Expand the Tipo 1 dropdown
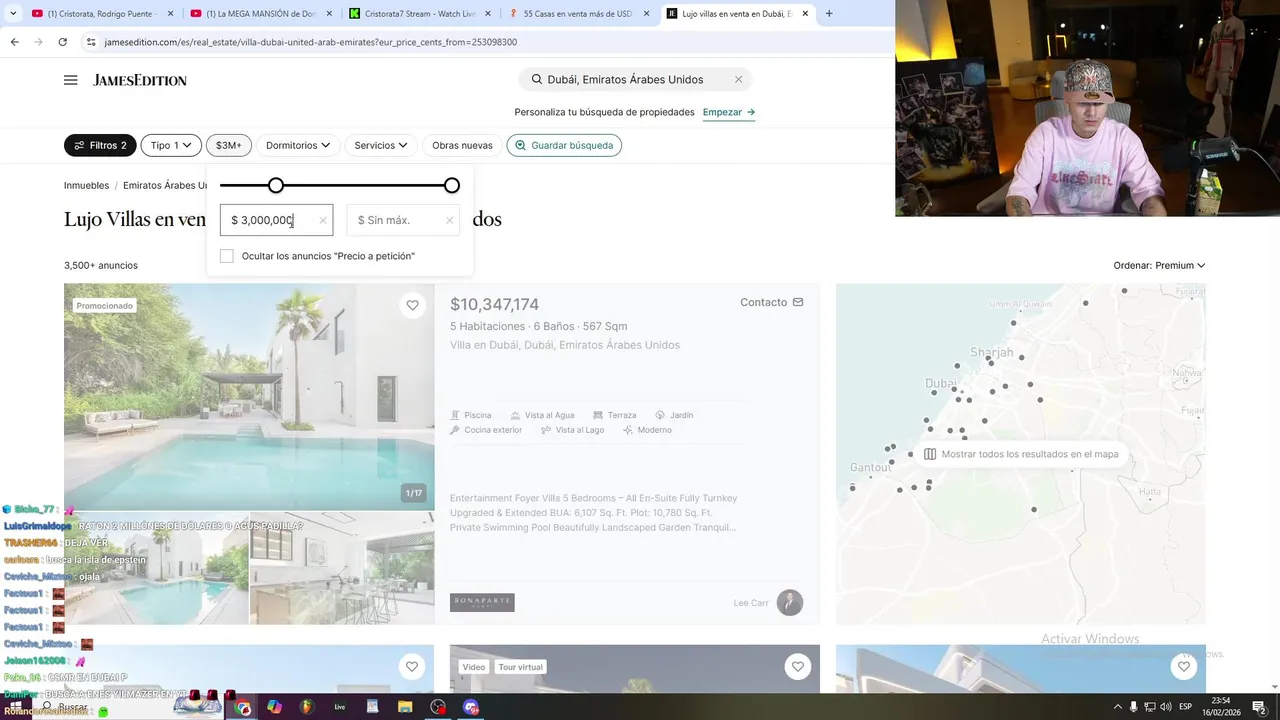 coord(171,145)
